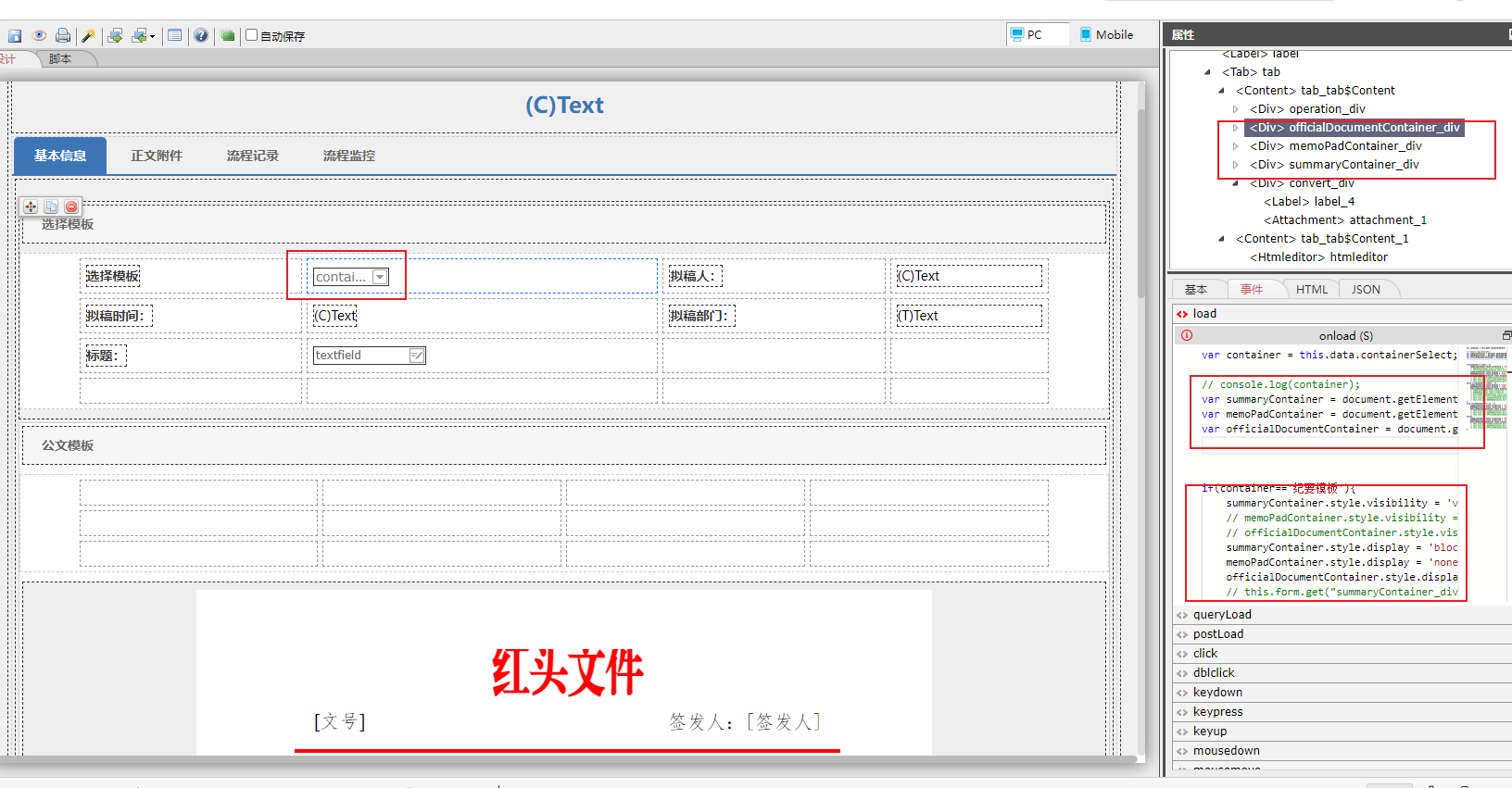Click the (T)Text field next to 拟稿部门
1512x788 pixels.
[x=969, y=316]
